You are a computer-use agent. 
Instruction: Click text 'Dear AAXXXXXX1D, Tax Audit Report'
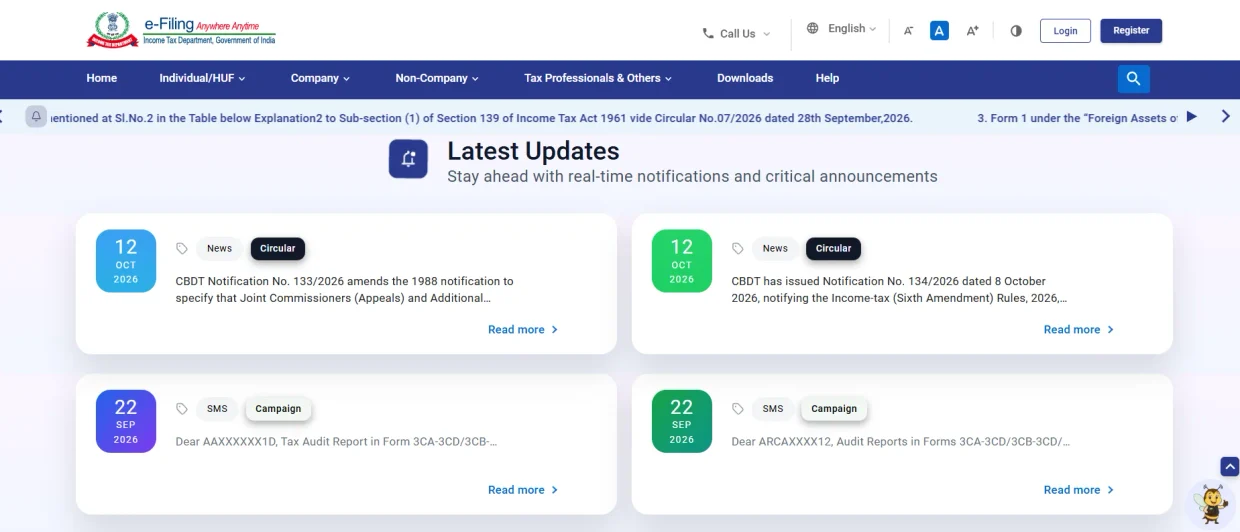click(336, 442)
